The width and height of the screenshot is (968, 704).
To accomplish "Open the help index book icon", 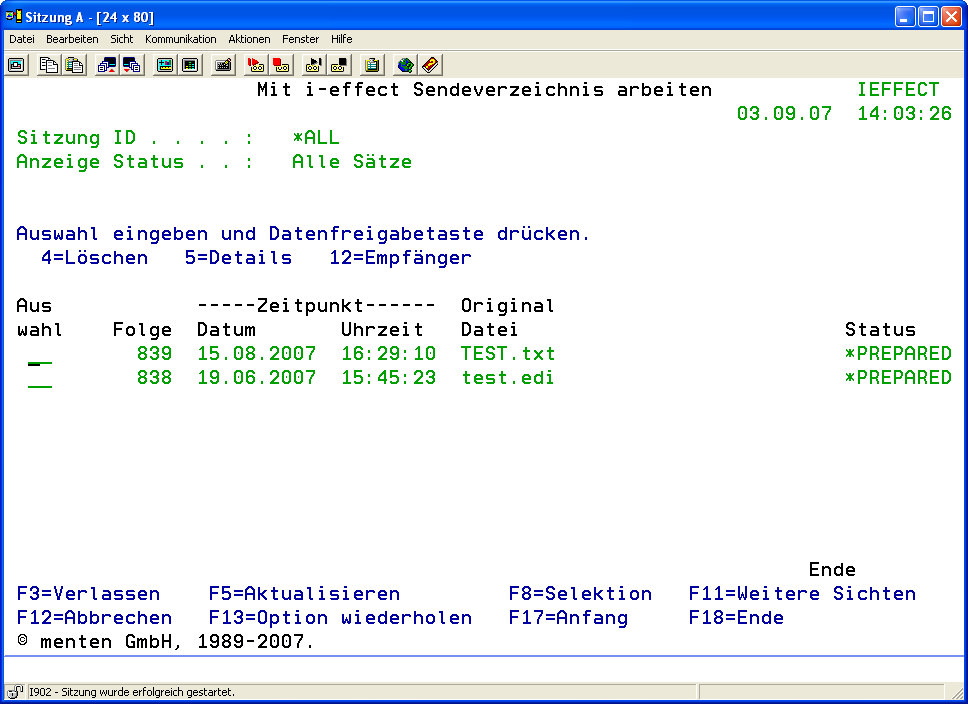I will tap(430, 65).
